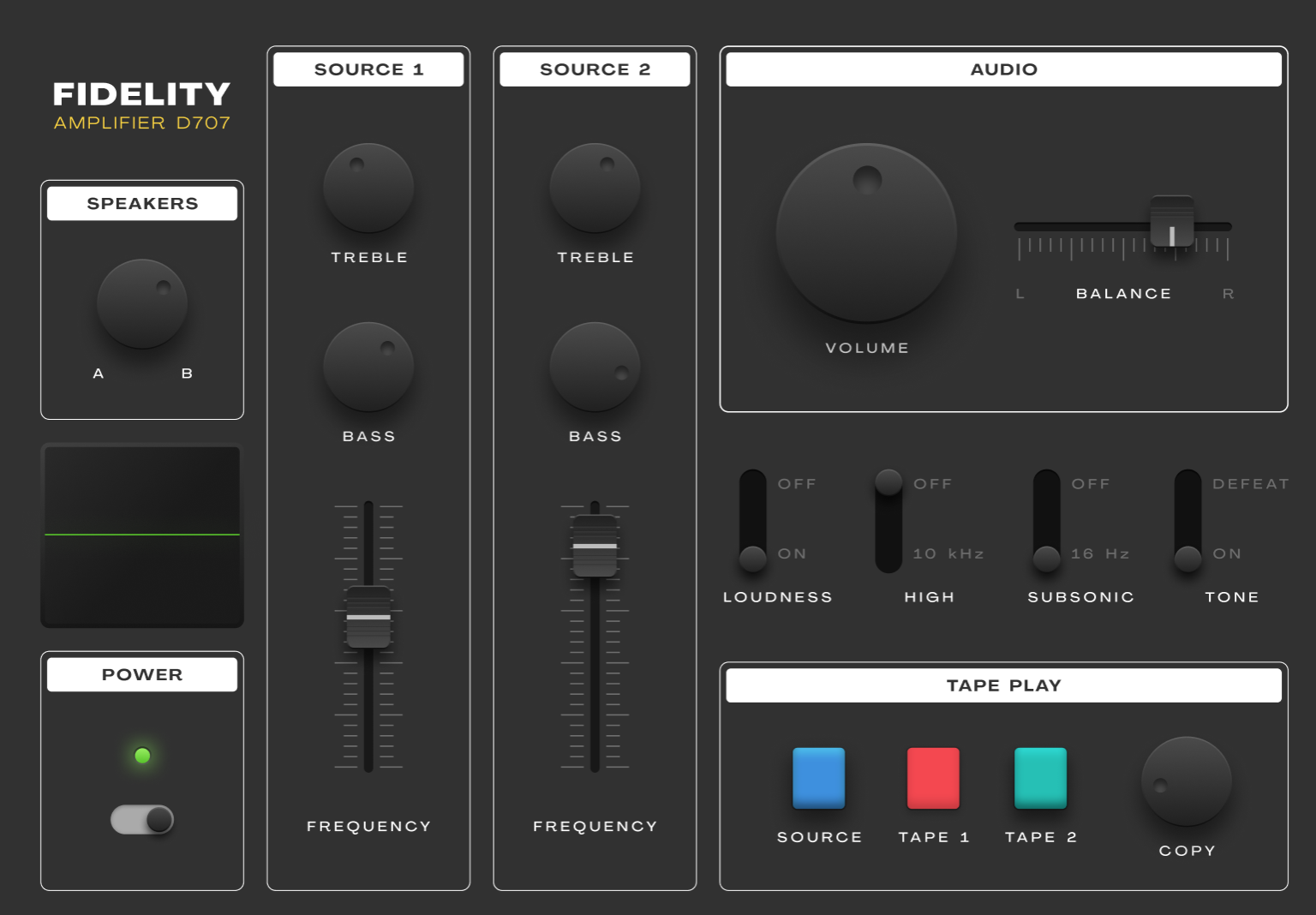Click the High filter 10 kHz label

(x=948, y=554)
